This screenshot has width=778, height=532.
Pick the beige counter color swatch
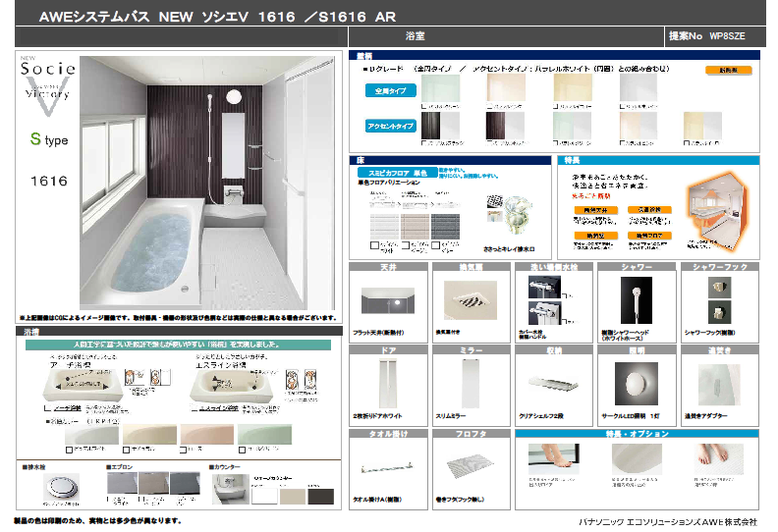293,497
